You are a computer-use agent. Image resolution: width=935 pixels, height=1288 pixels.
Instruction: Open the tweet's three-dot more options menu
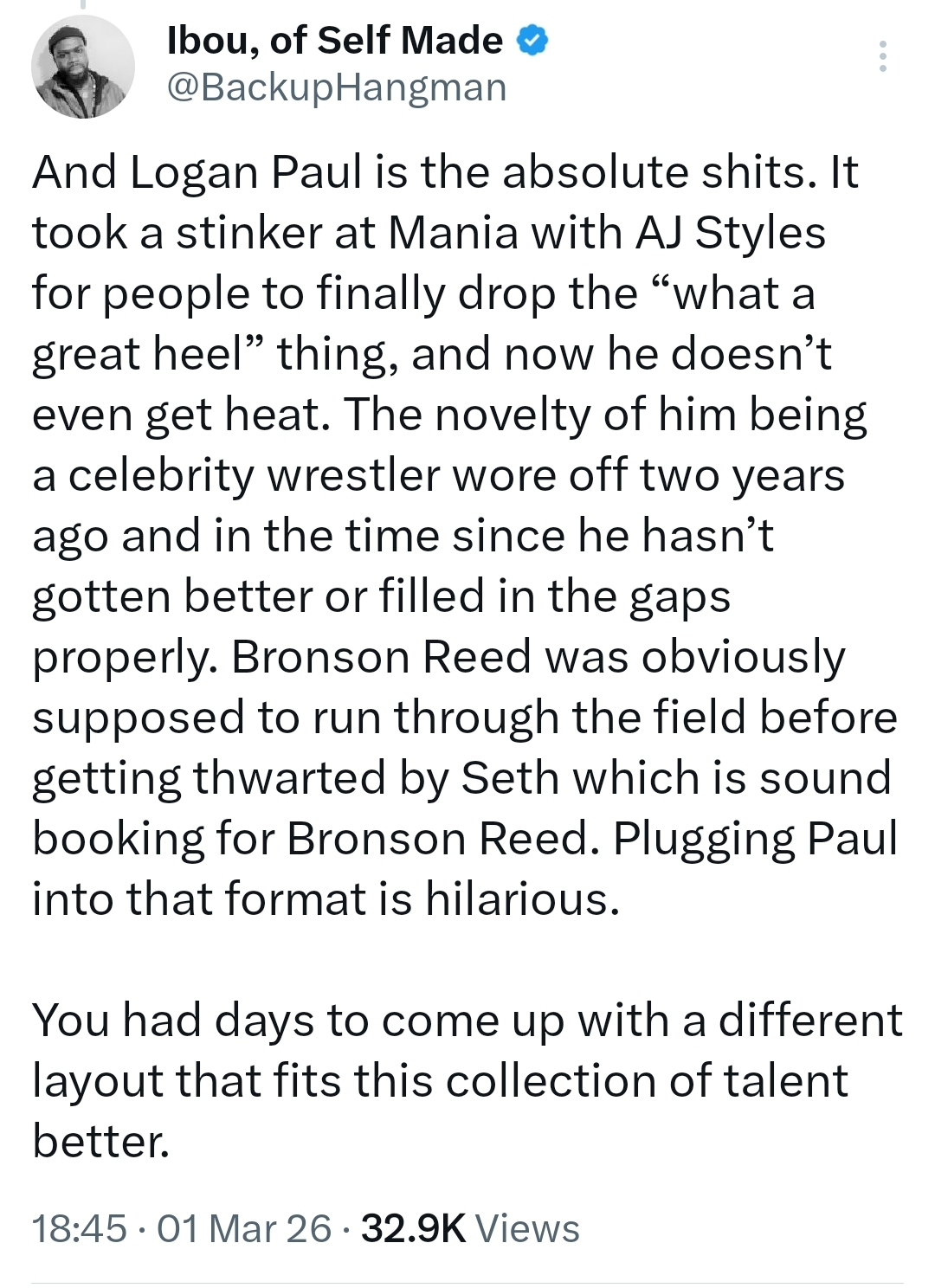tap(882, 56)
